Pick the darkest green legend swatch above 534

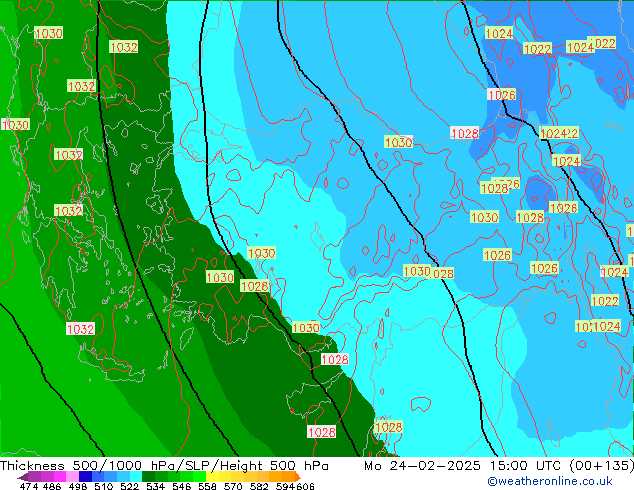pyautogui.click(x=148, y=476)
